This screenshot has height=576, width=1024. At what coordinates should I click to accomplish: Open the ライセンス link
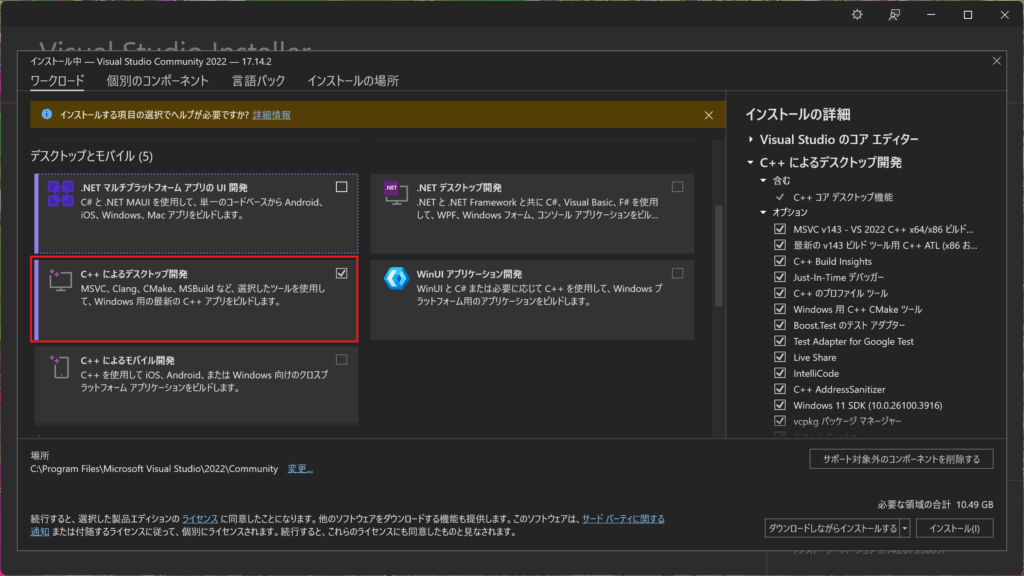[x=200, y=519]
